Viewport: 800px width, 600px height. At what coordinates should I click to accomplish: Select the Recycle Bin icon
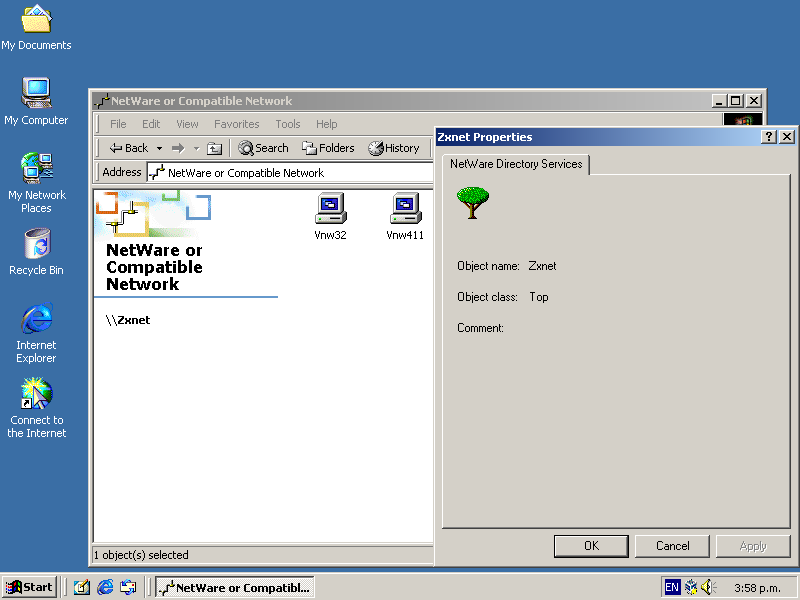click(37, 252)
